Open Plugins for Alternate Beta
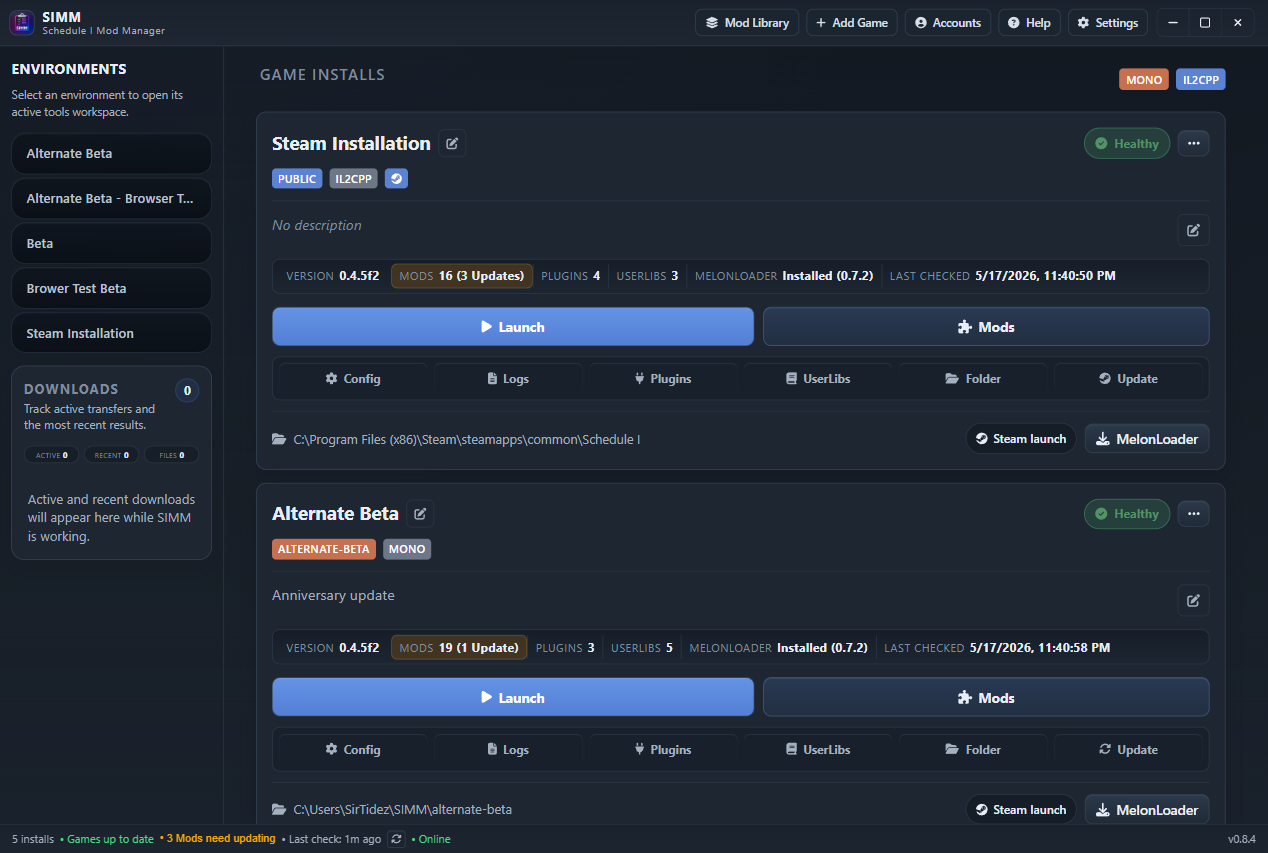The image size is (1268, 853). pyautogui.click(x=662, y=749)
